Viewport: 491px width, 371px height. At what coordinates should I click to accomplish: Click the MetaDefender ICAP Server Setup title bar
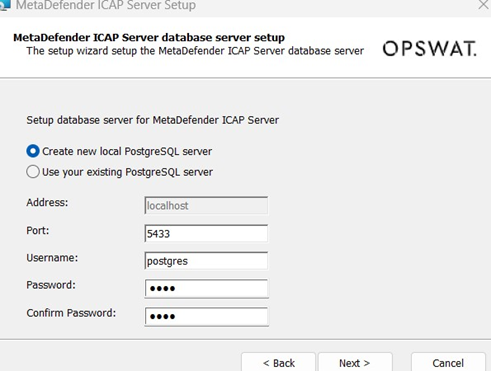233,5
